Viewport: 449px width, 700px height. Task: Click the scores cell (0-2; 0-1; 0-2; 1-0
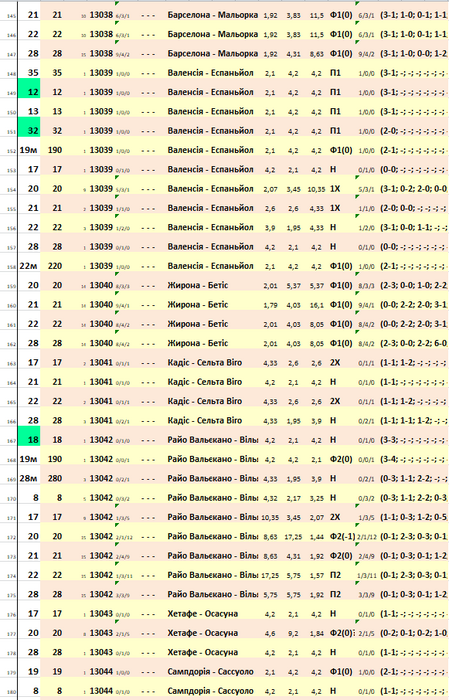(413, 633)
